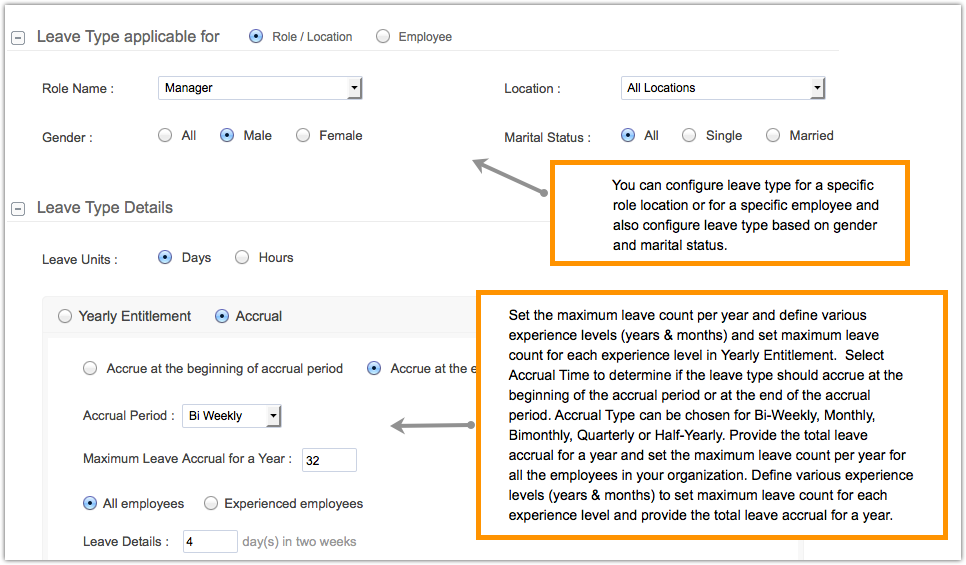Image resolution: width=966 pixels, height=565 pixels.
Task: Collapse the Leave Type applicable for section
Action: [x=18, y=38]
